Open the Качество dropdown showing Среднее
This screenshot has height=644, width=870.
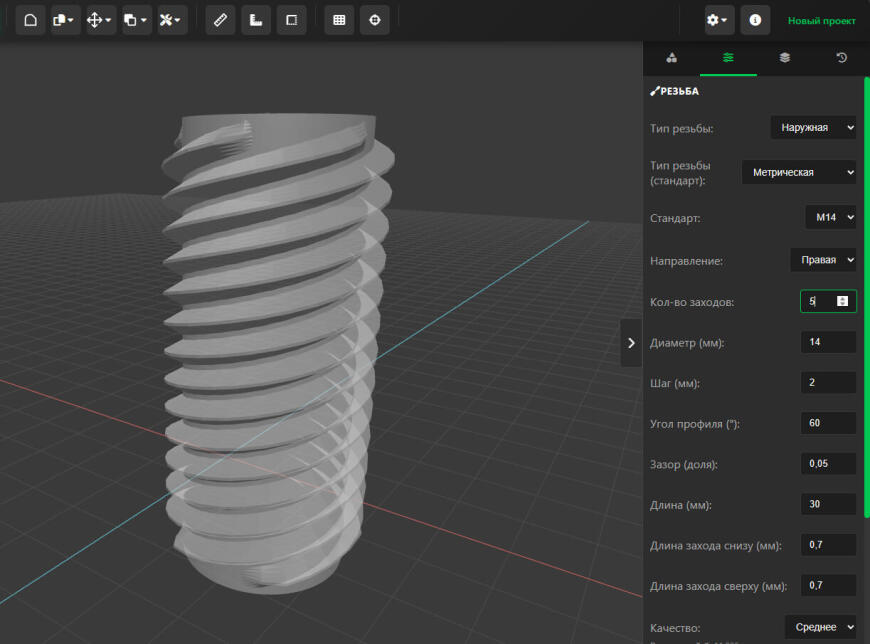click(x=821, y=627)
